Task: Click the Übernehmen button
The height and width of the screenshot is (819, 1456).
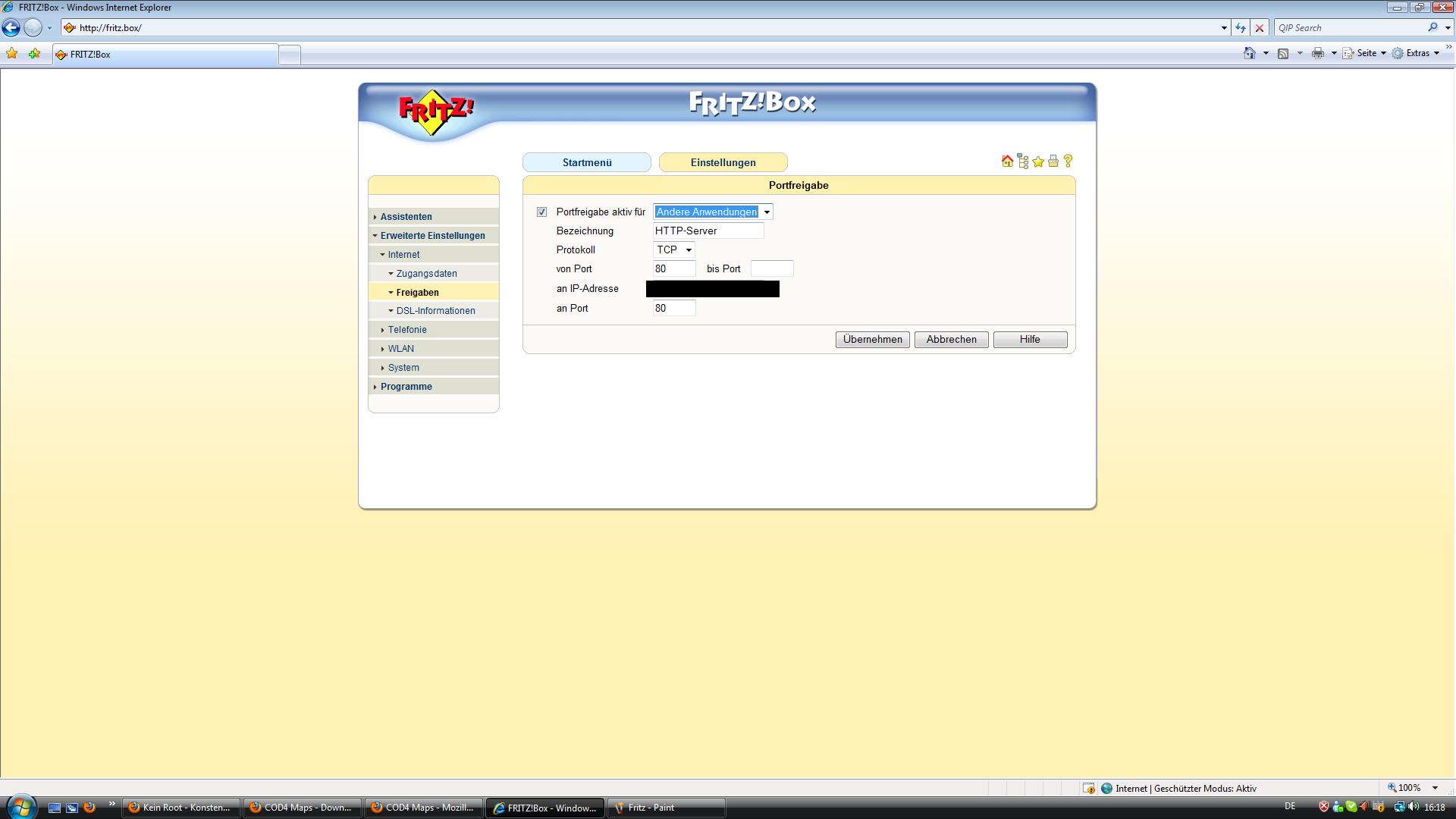Action: (872, 340)
